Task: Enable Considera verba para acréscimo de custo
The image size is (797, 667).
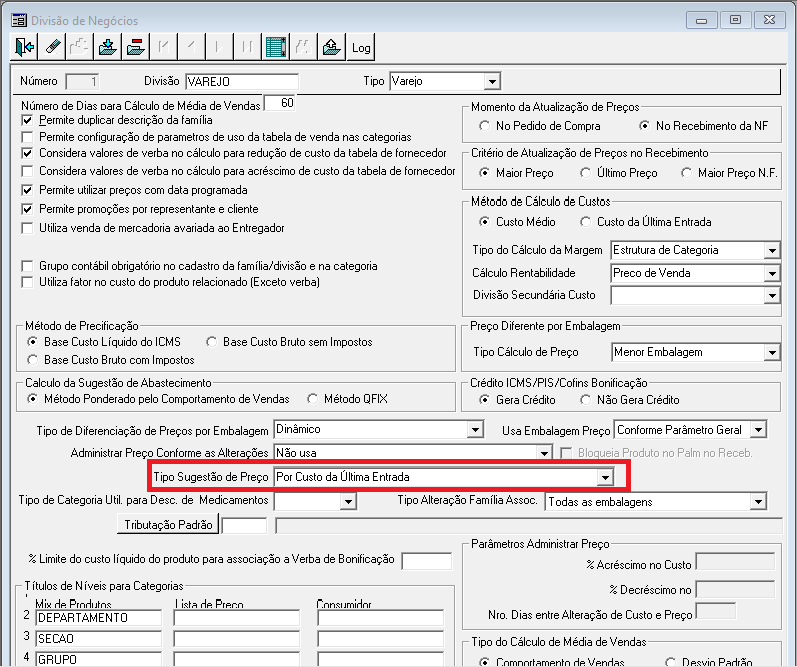Action: pos(27,171)
